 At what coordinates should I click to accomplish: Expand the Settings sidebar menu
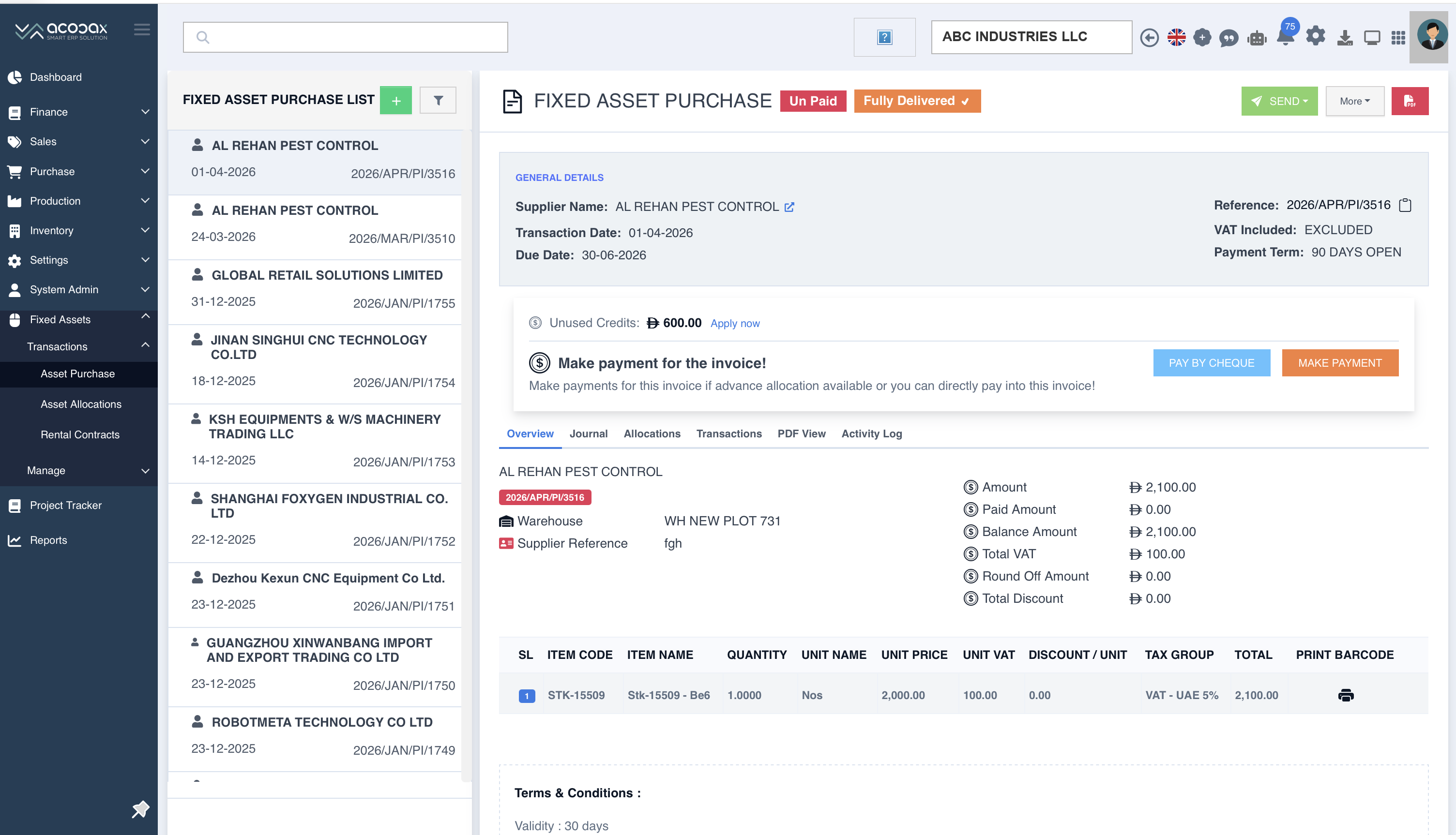pyautogui.click(x=78, y=260)
